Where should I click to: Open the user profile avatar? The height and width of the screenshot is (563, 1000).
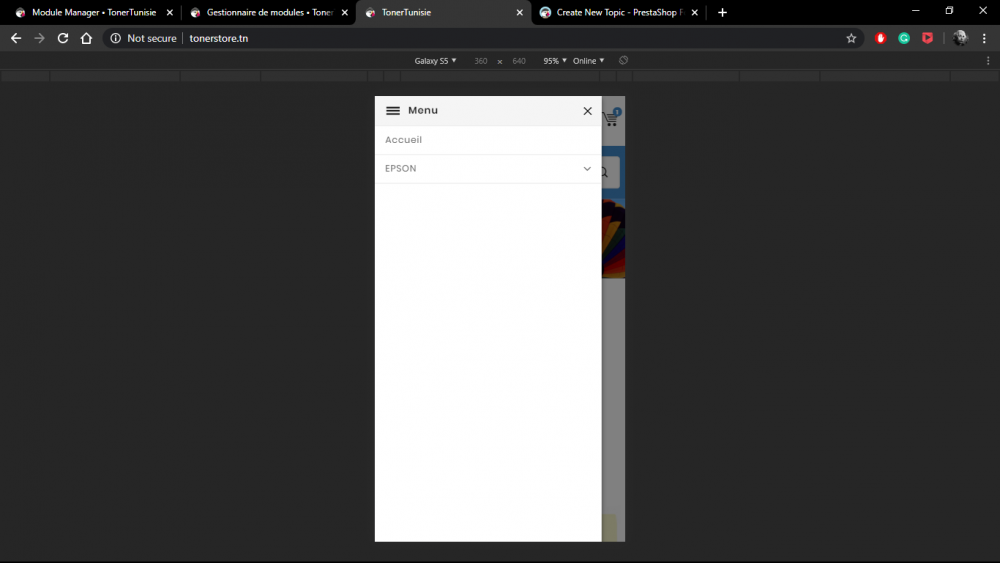(960, 38)
